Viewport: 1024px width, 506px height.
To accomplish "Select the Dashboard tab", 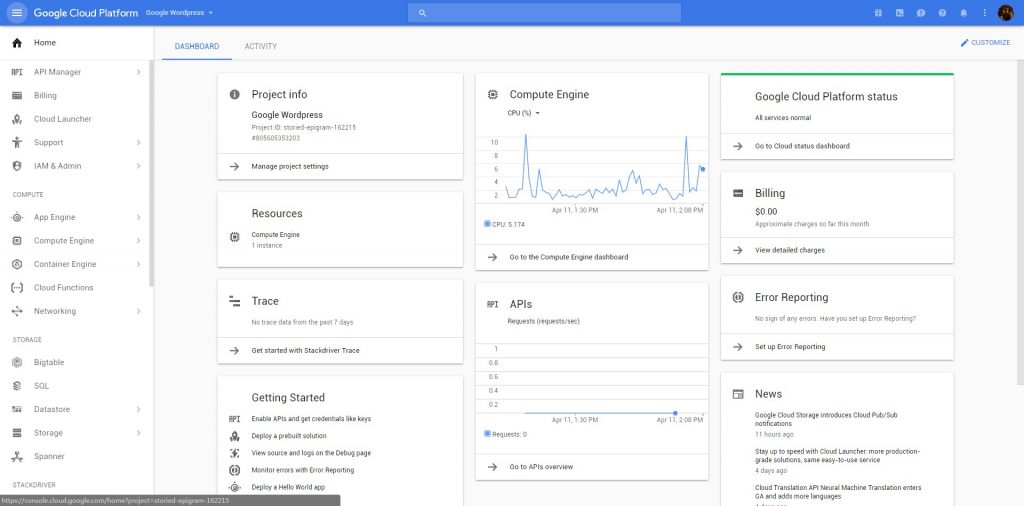I will click(x=196, y=46).
